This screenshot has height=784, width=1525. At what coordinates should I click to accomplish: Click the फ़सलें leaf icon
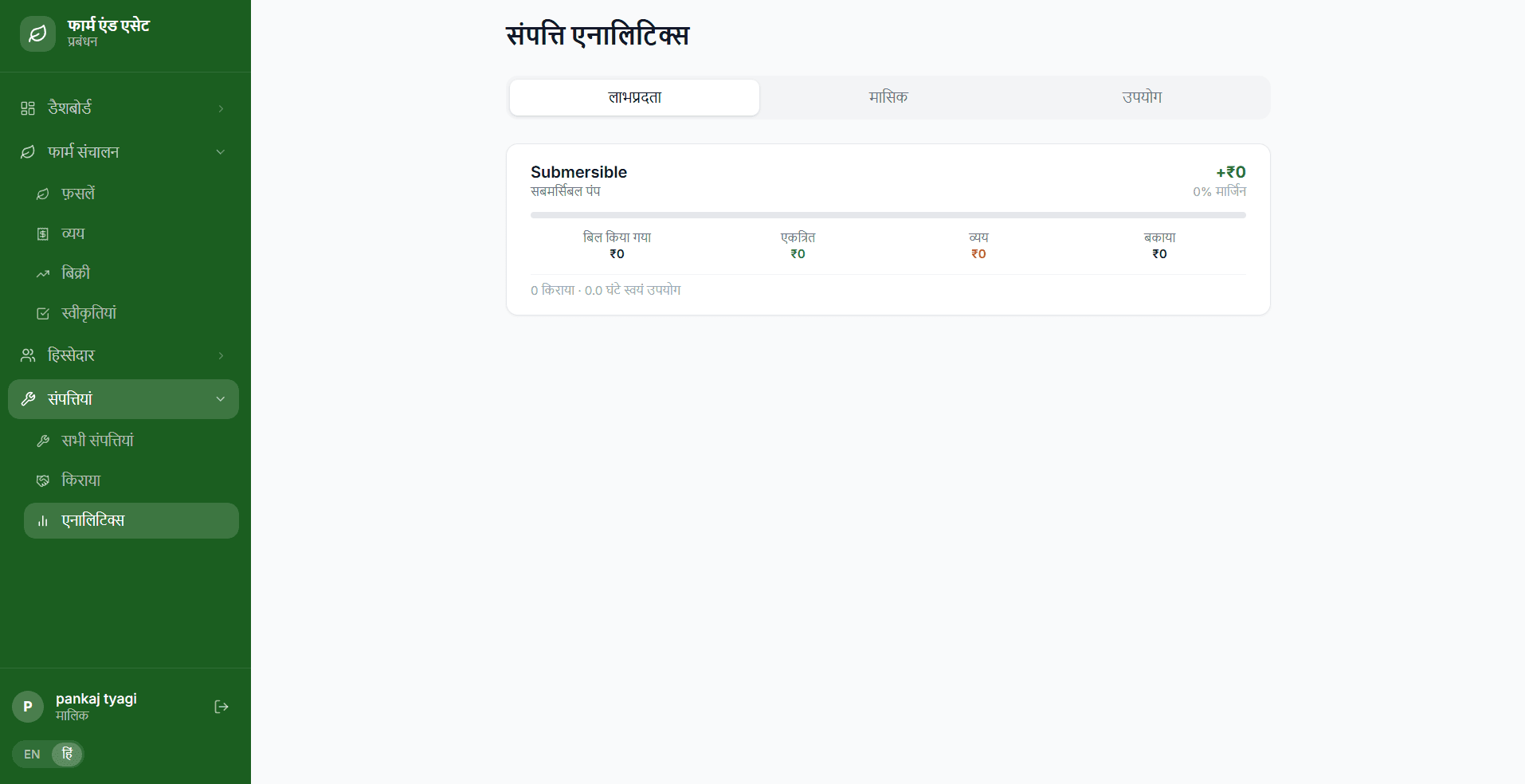pyautogui.click(x=43, y=194)
